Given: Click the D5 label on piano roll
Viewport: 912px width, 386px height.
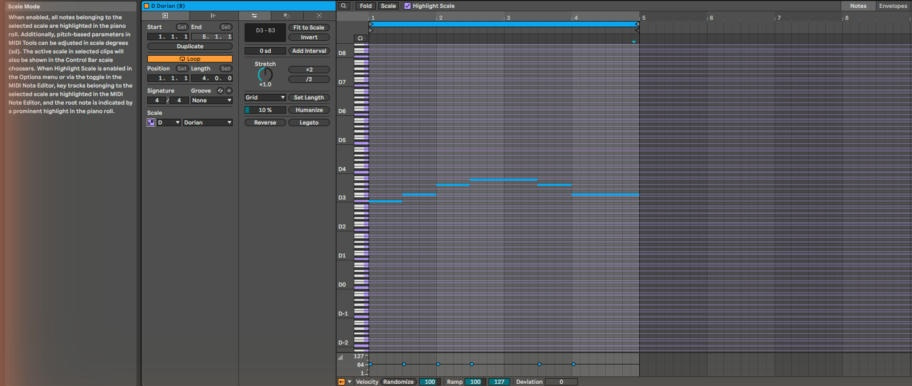Looking at the screenshot, I should click(342, 140).
